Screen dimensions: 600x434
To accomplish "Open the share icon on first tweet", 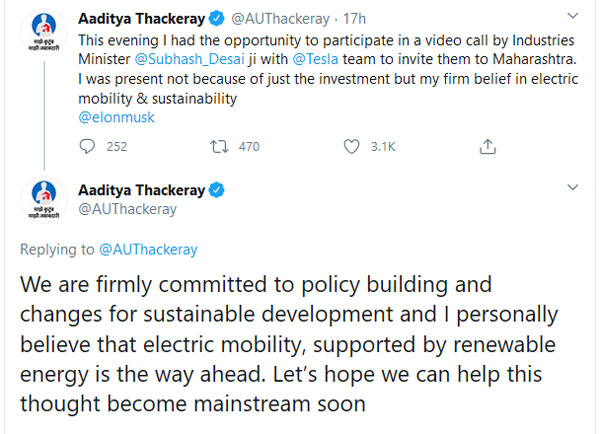I will pyautogui.click(x=487, y=147).
